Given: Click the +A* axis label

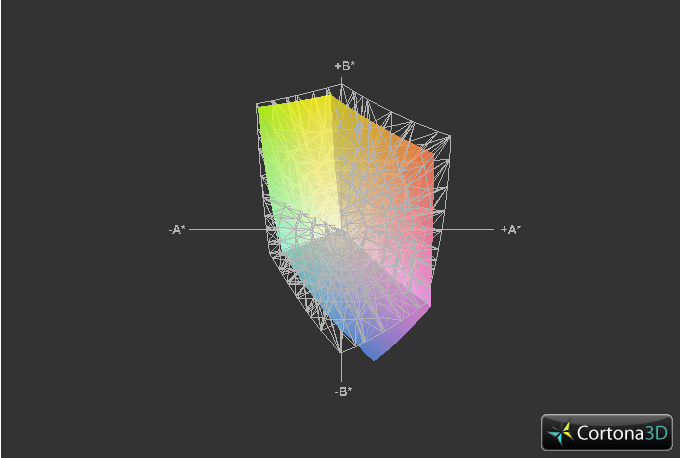Looking at the screenshot, I should point(511,229).
